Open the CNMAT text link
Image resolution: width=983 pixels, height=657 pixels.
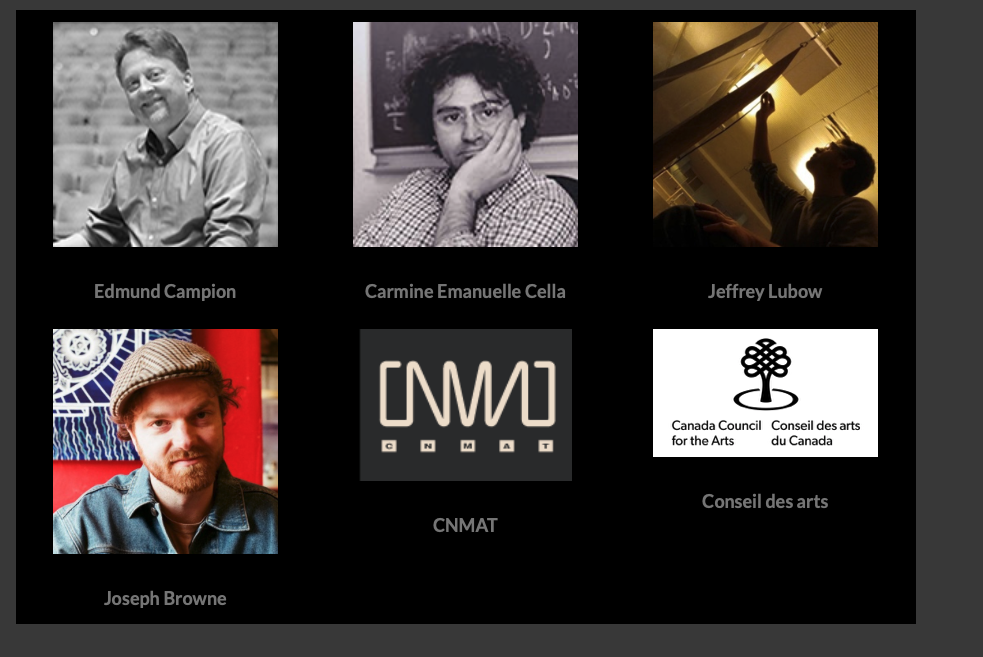465,525
